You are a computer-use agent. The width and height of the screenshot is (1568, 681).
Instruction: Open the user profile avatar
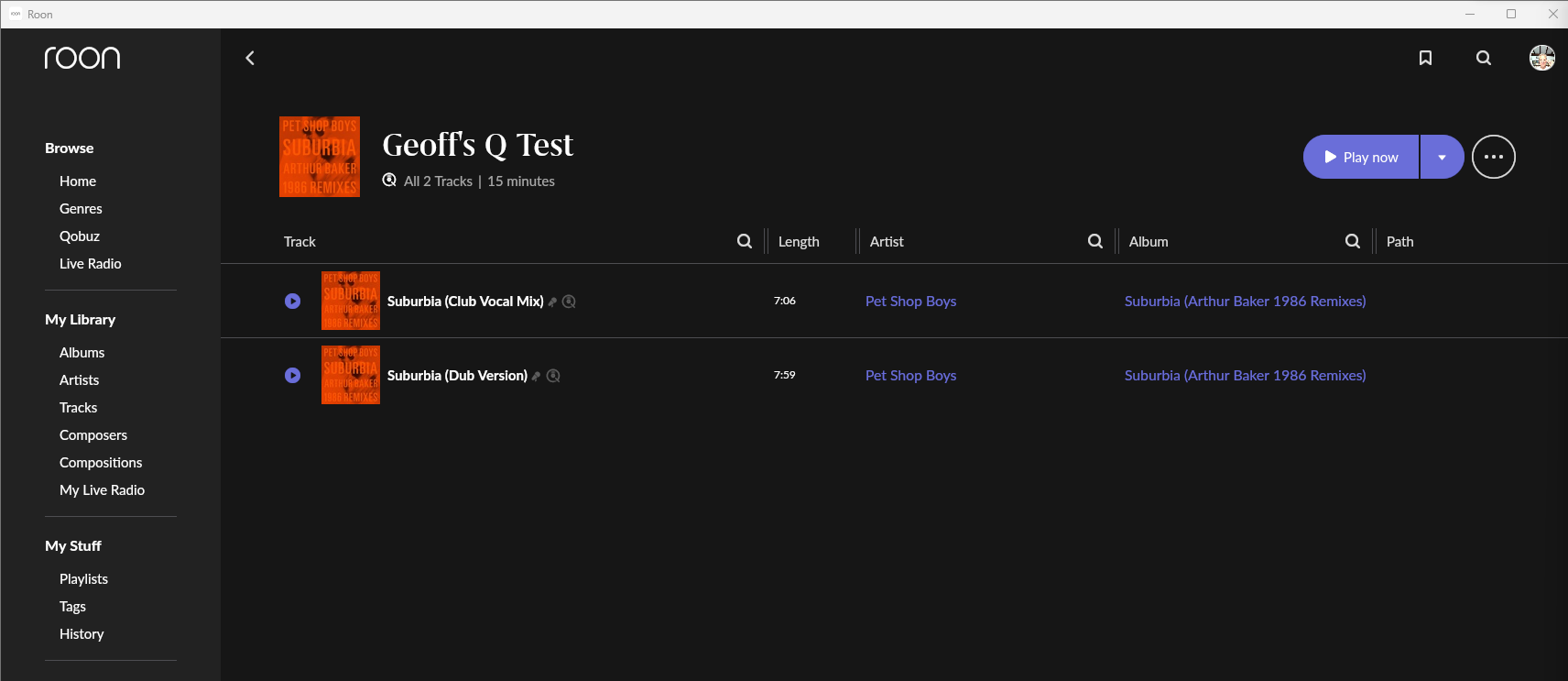coord(1542,58)
